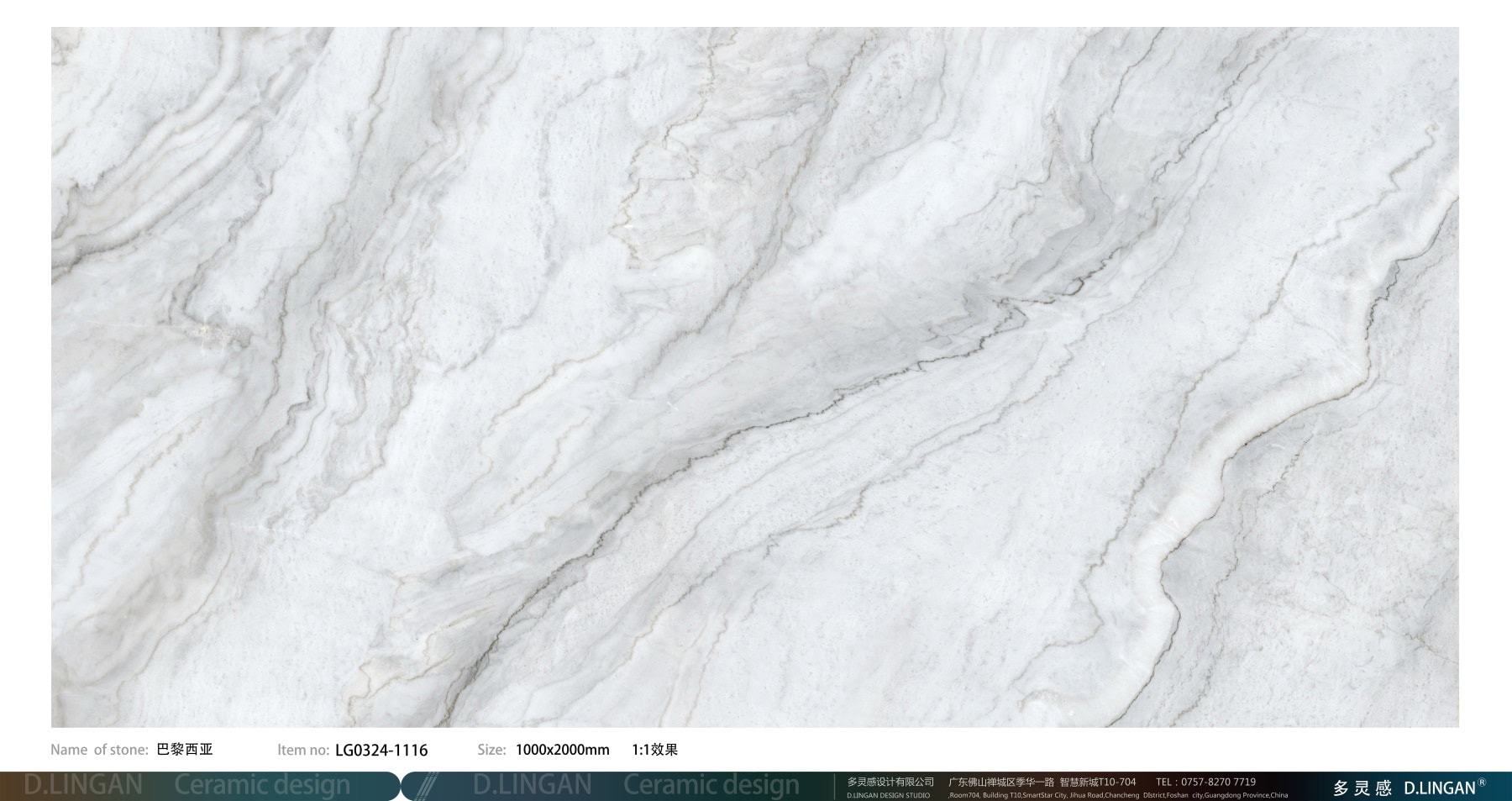Click the 'Name of stone:' label

tap(99, 750)
